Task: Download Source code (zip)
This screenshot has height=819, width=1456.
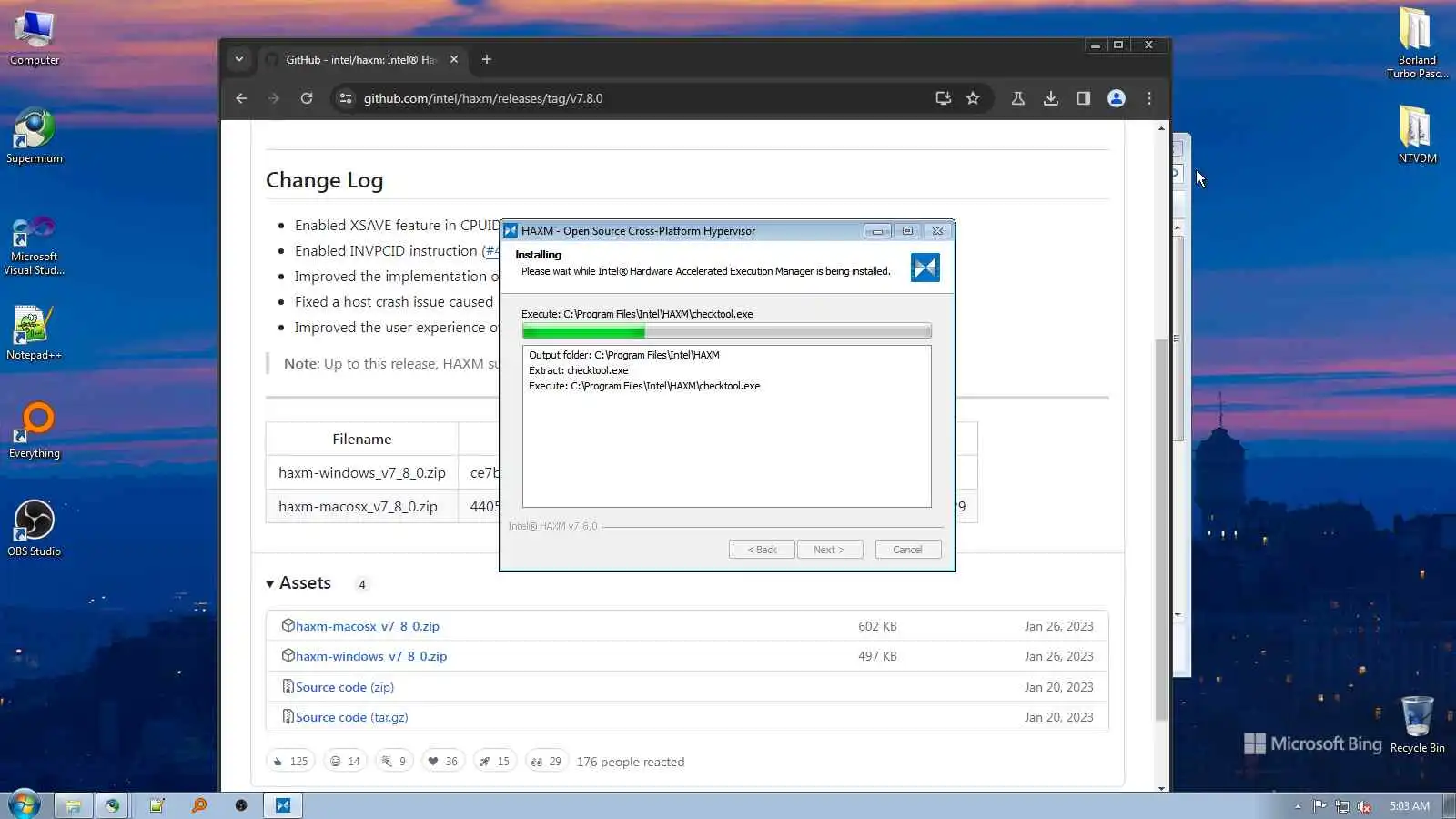Action: coord(345,687)
